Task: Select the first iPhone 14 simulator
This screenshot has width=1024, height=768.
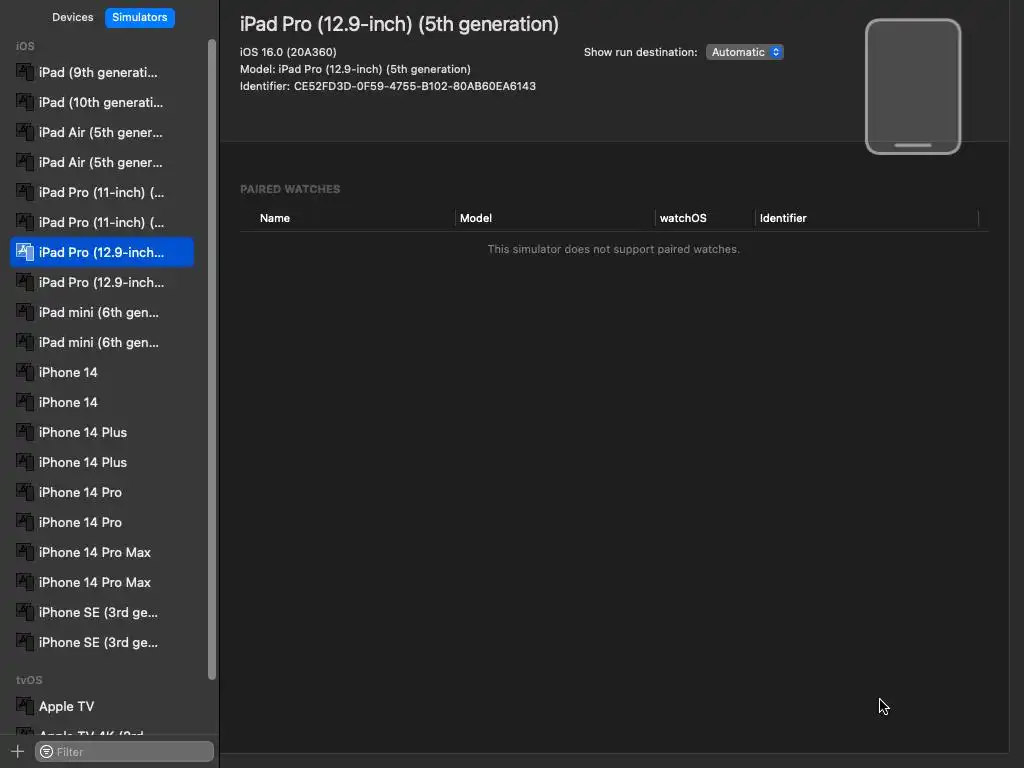Action: pos(102,373)
